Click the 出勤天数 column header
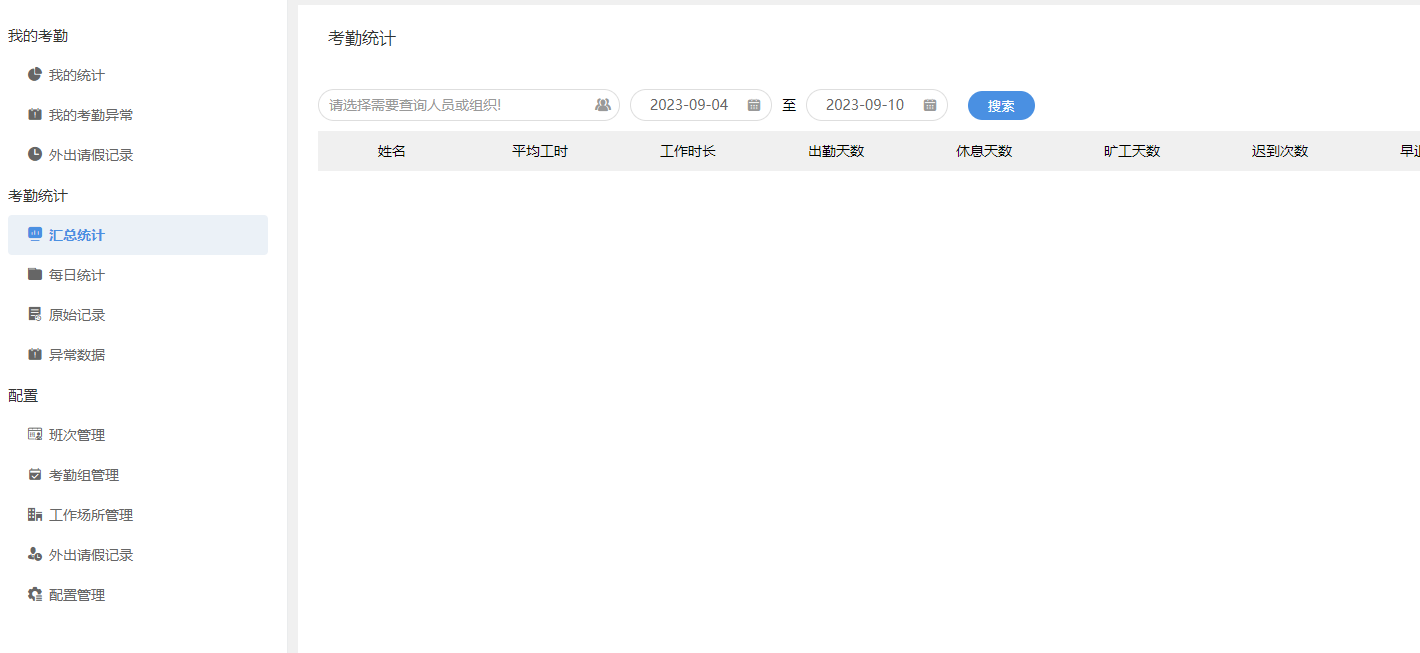The image size is (1420, 653). [x=836, y=151]
